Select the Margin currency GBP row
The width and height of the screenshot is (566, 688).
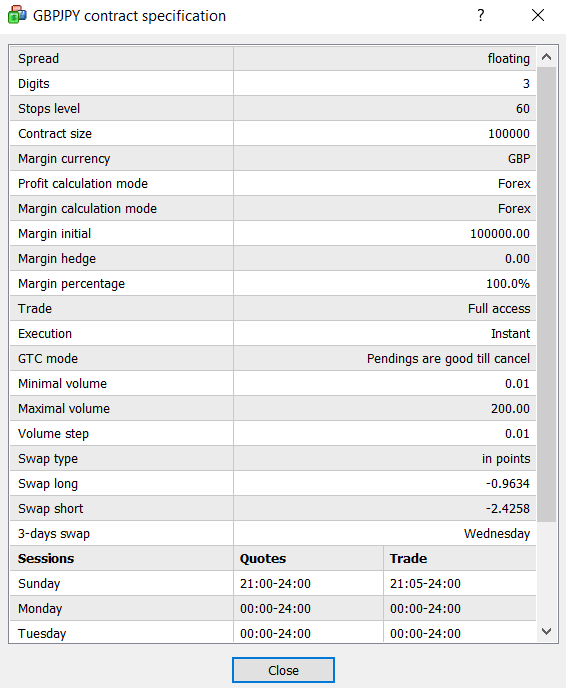pyautogui.click(x=273, y=158)
